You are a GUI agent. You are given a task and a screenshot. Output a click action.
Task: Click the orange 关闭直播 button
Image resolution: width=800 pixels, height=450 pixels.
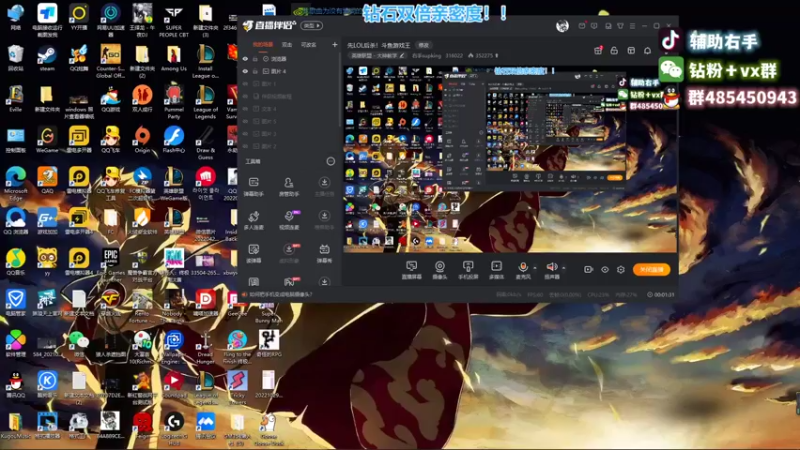(652, 269)
